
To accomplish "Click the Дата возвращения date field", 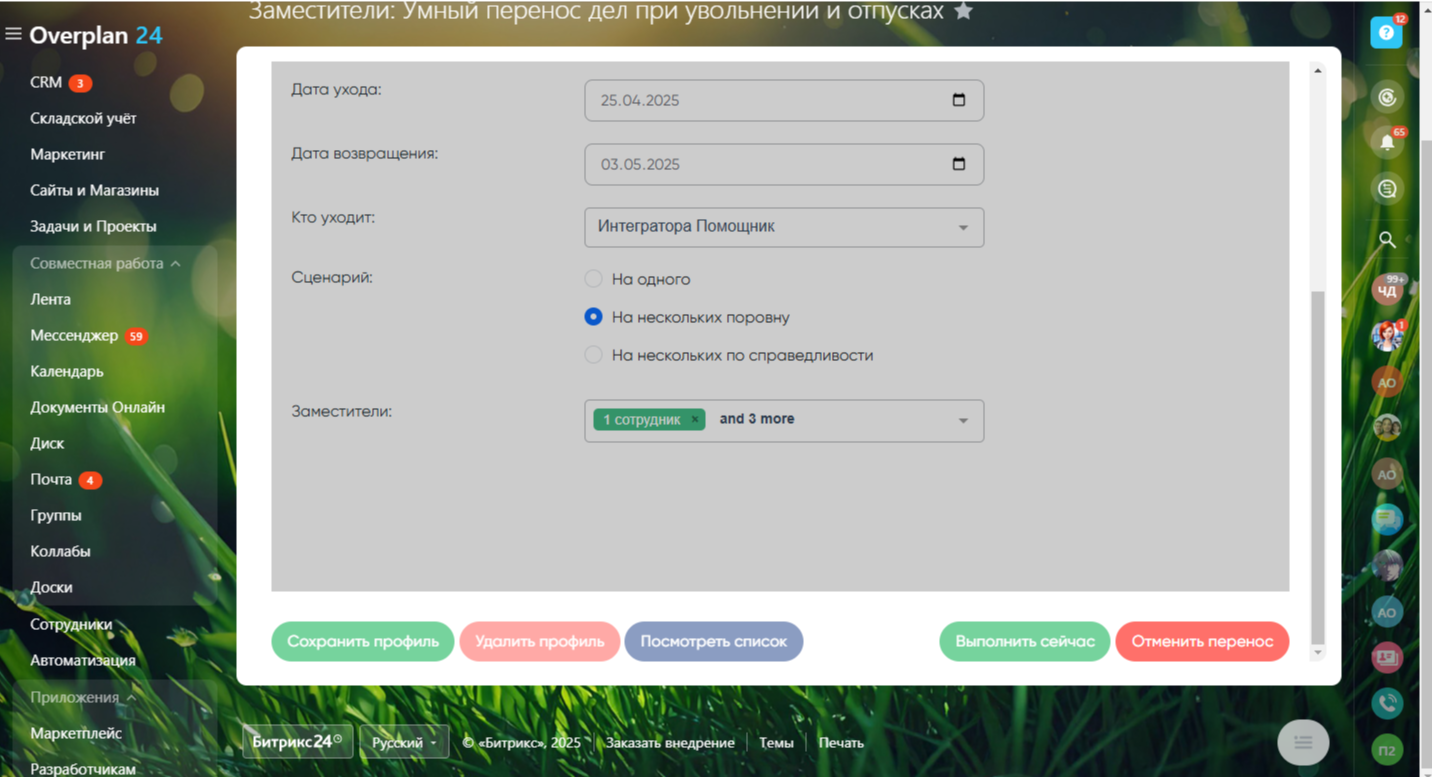I will (x=770, y=165).
